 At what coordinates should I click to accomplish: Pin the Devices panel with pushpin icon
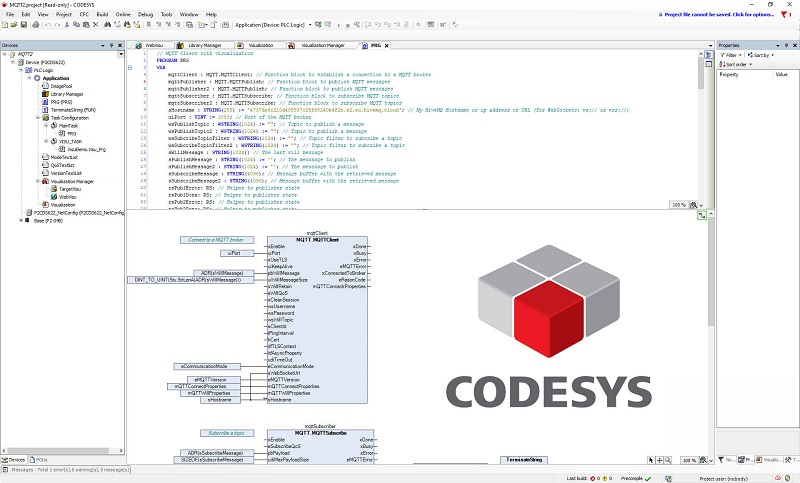pos(111,45)
